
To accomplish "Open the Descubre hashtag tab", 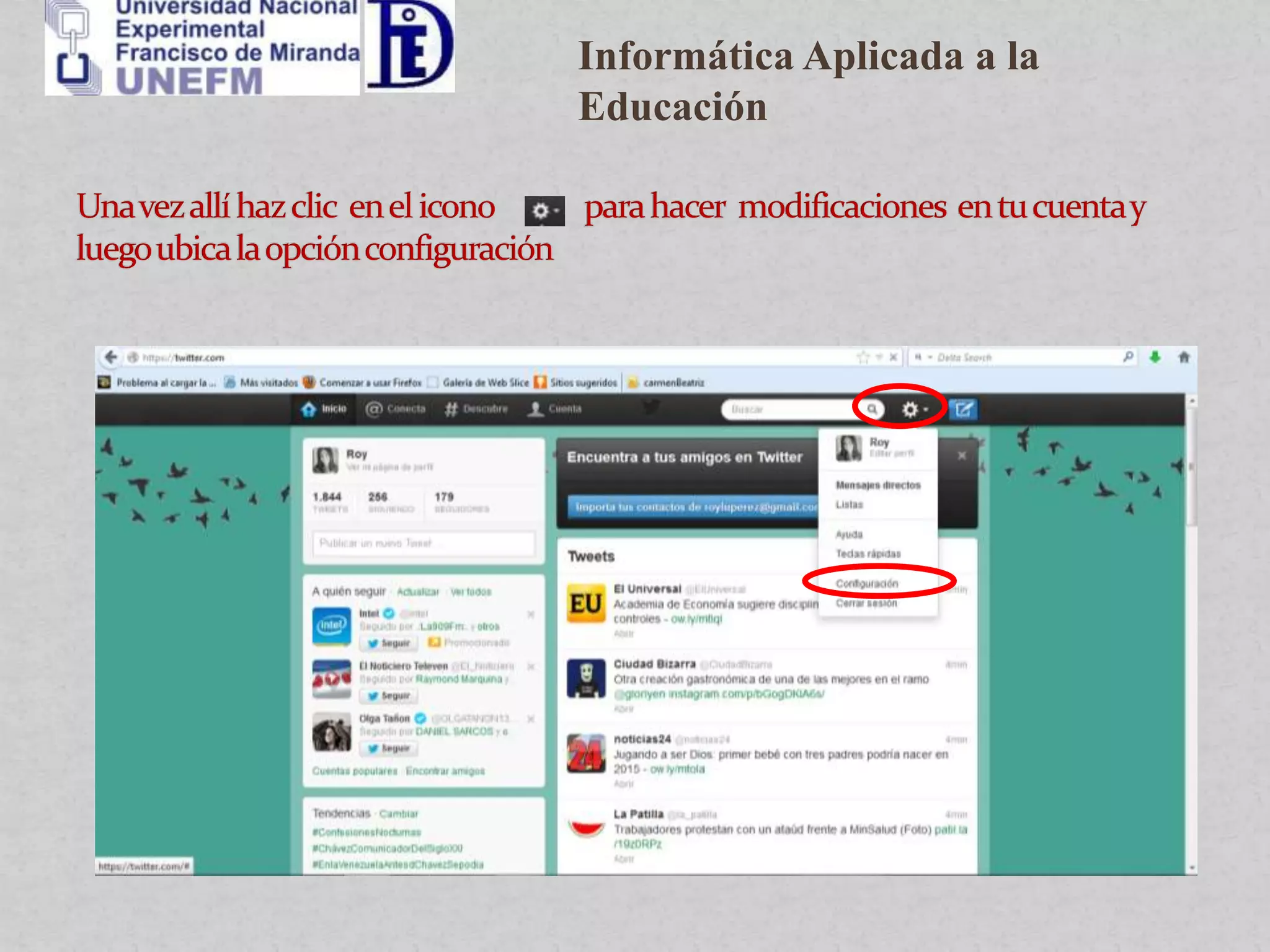I will coord(476,409).
